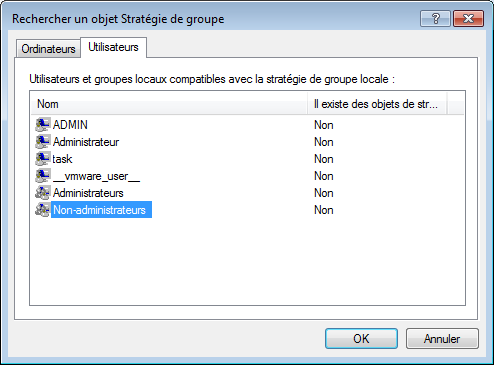Image resolution: width=494 pixels, height=365 pixels.
Task: Click the Non-administrateurs group icon
Action: [43, 210]
